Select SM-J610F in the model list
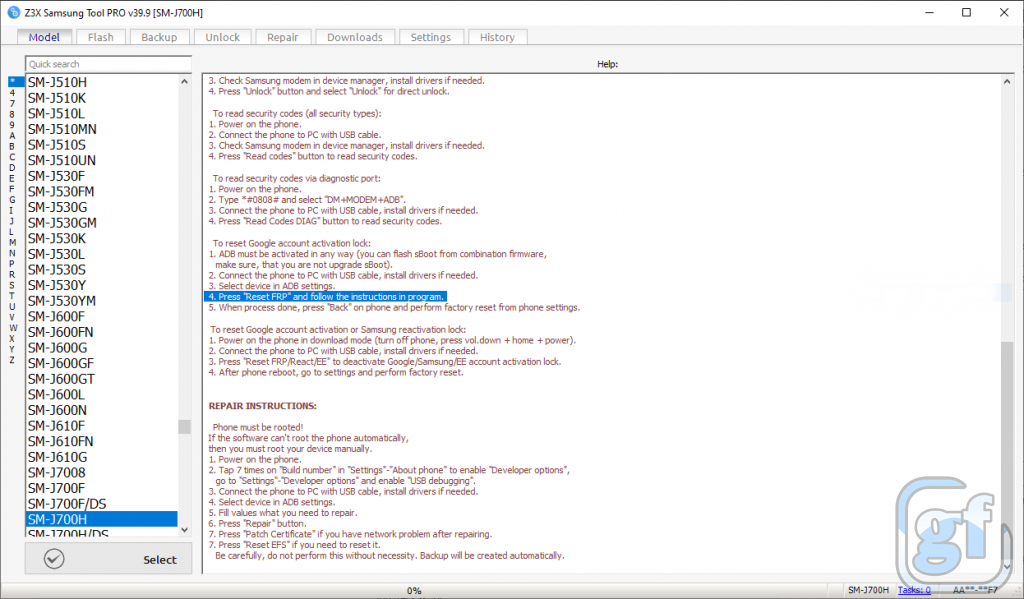 click(x=101, y=426)
